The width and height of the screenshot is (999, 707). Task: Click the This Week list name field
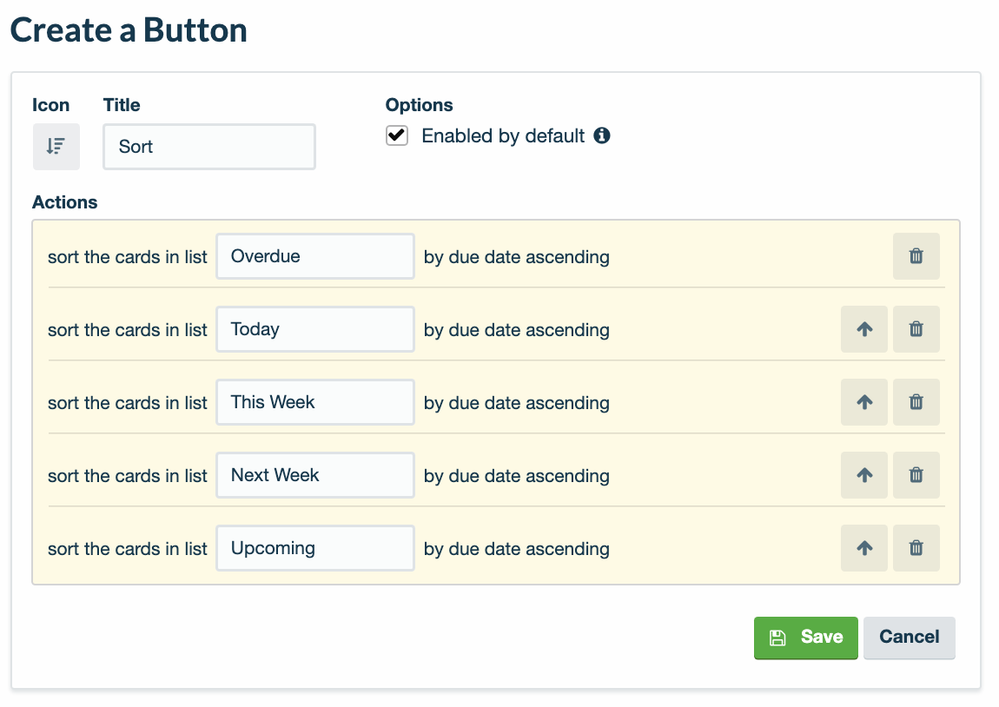pyautogui.click(x=315, y=402)
